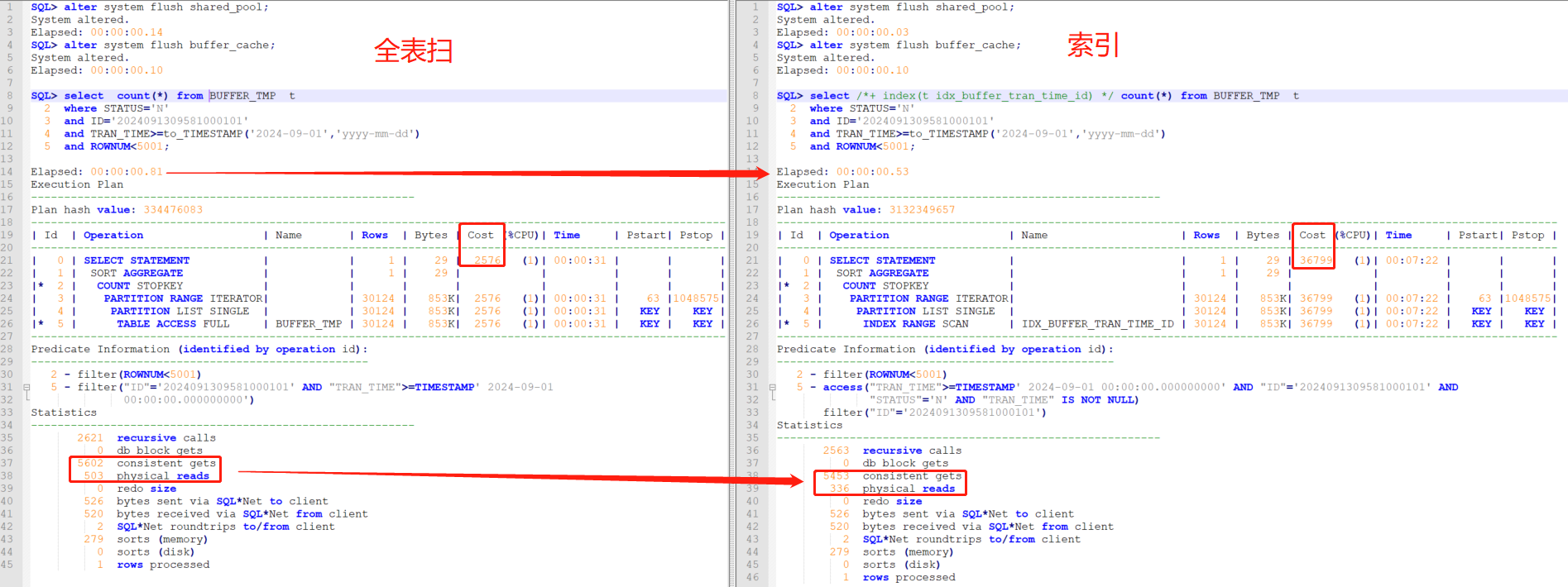The width and height of the screenshot is (1568, 587).
Task: Click elapsed value '00:00:00.53' in right pane
Action: click(x=872, y=172)
